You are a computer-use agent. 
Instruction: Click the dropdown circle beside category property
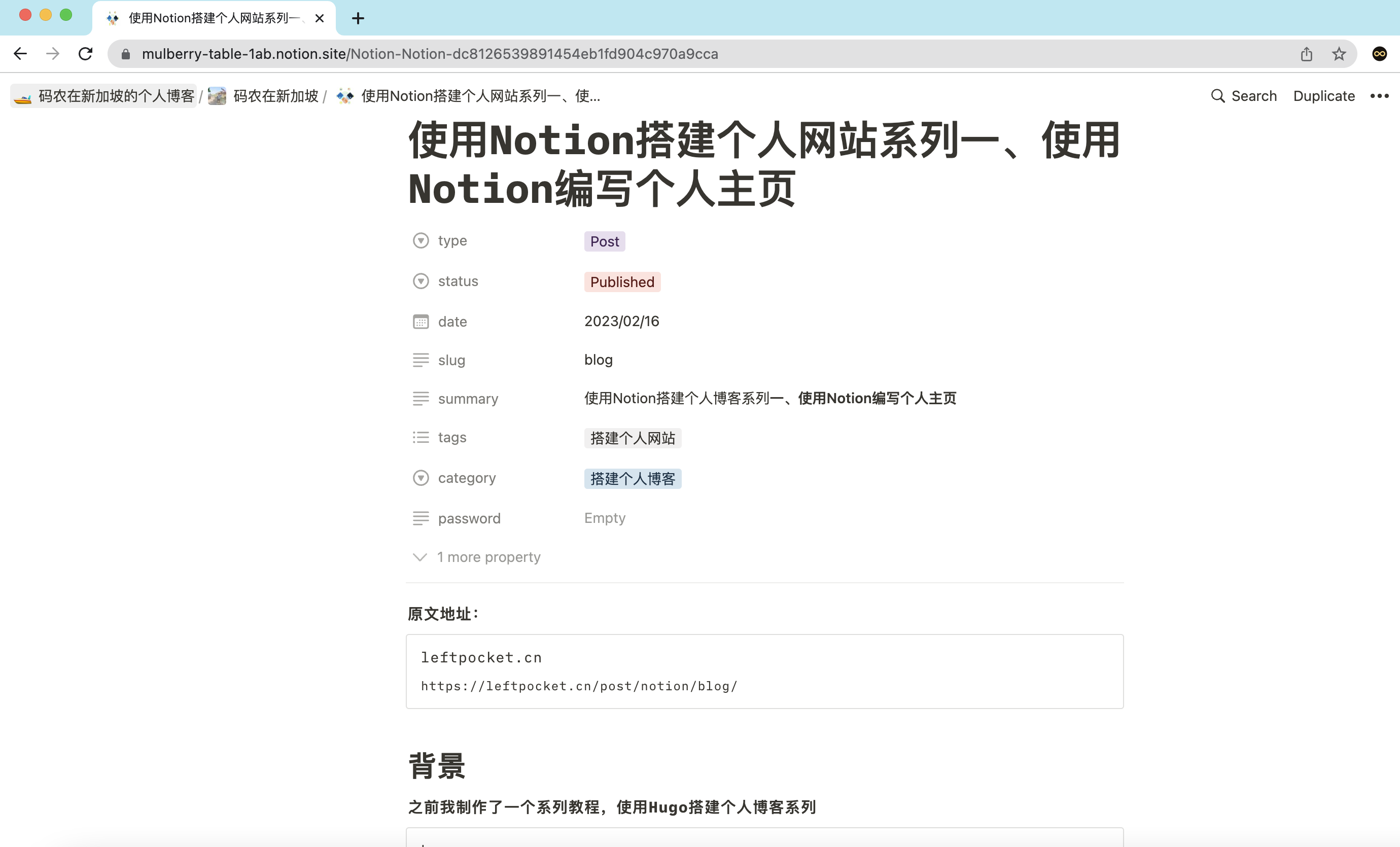421,478
